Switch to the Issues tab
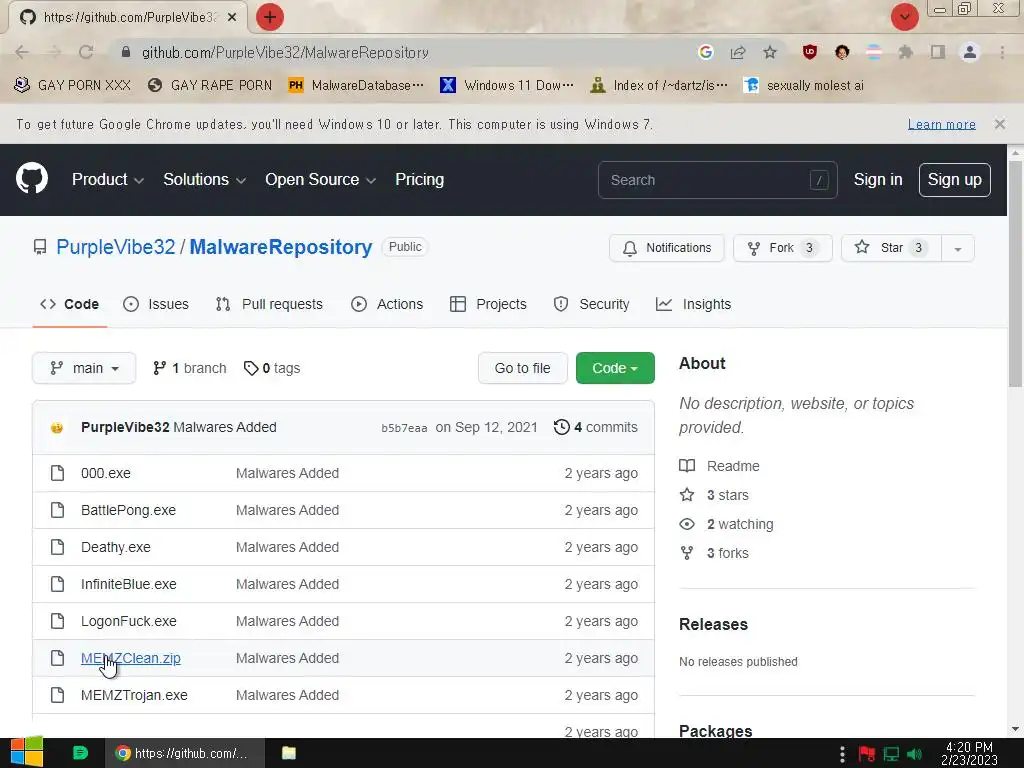The width and height of the screenshot is (1024, 768). click(156, 304)
